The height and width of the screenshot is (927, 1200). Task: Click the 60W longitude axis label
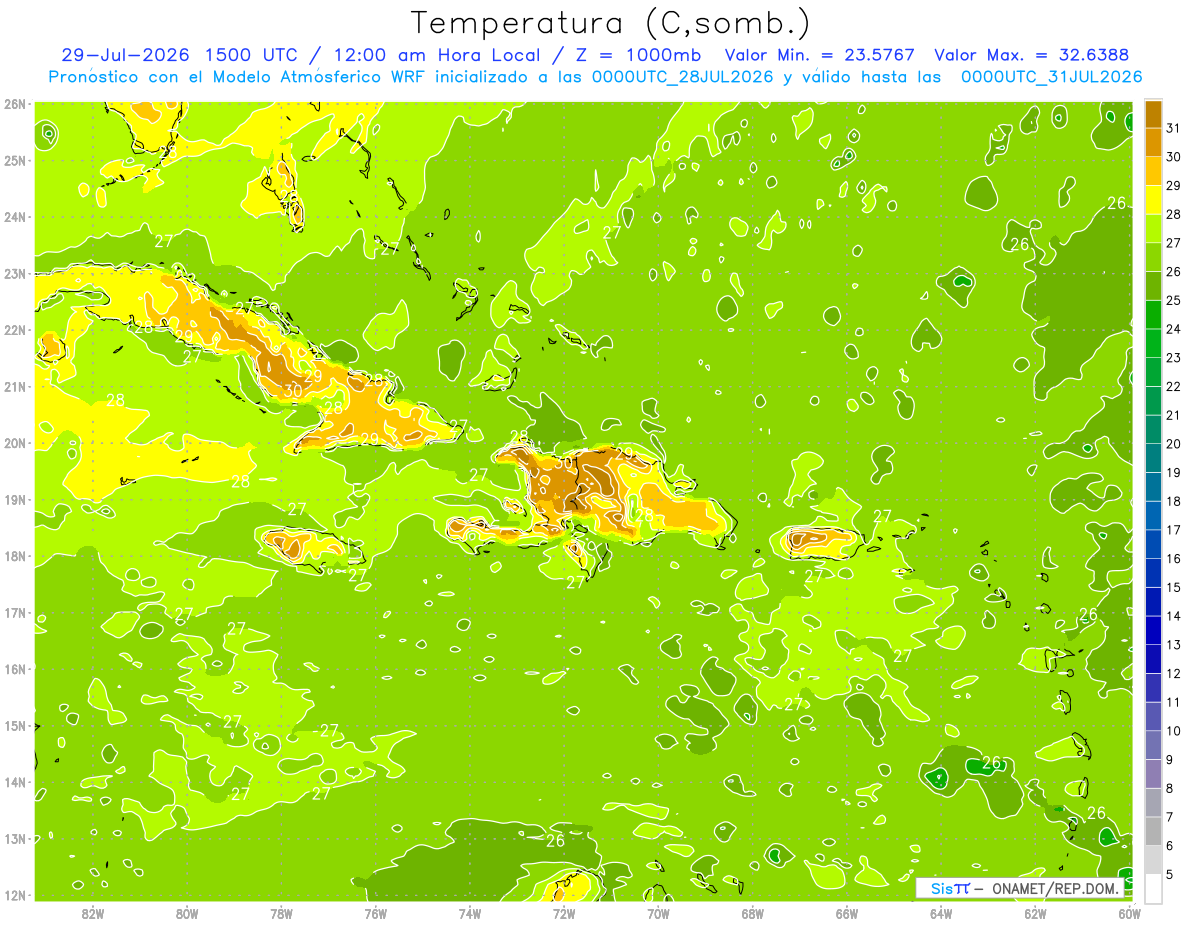[1130, 912]
